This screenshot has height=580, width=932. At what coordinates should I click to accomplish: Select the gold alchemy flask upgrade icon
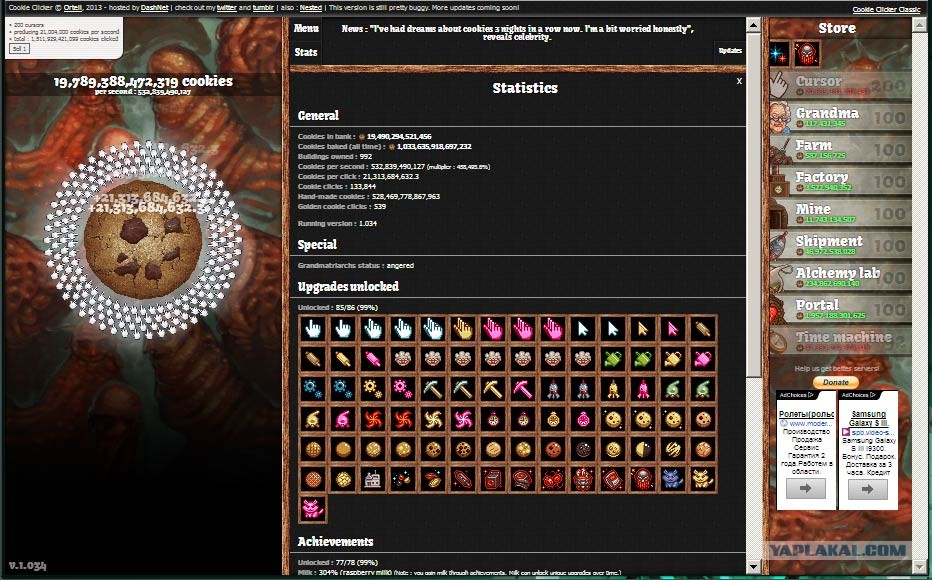point(313,419)
